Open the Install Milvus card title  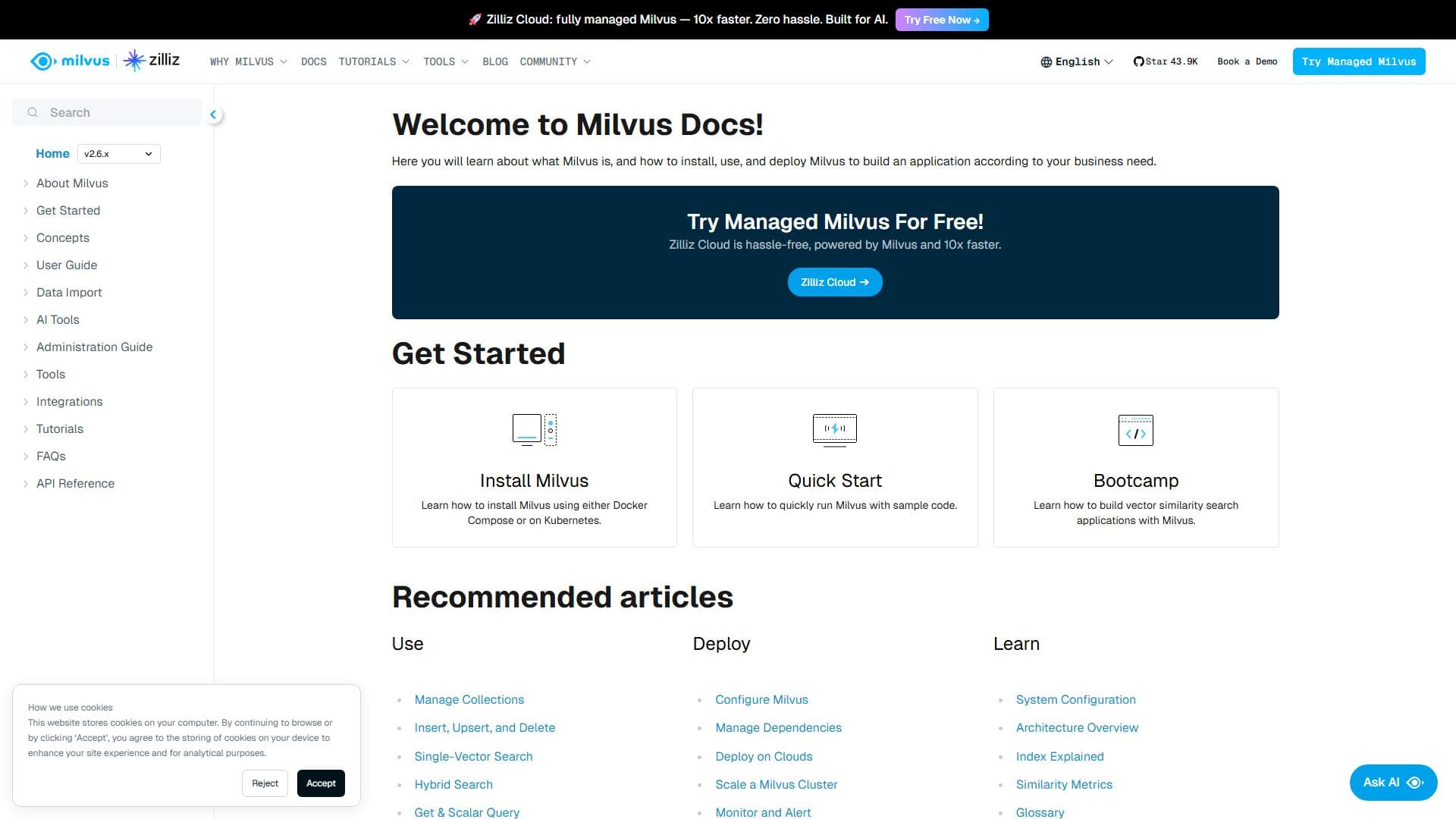pos(535,481)
